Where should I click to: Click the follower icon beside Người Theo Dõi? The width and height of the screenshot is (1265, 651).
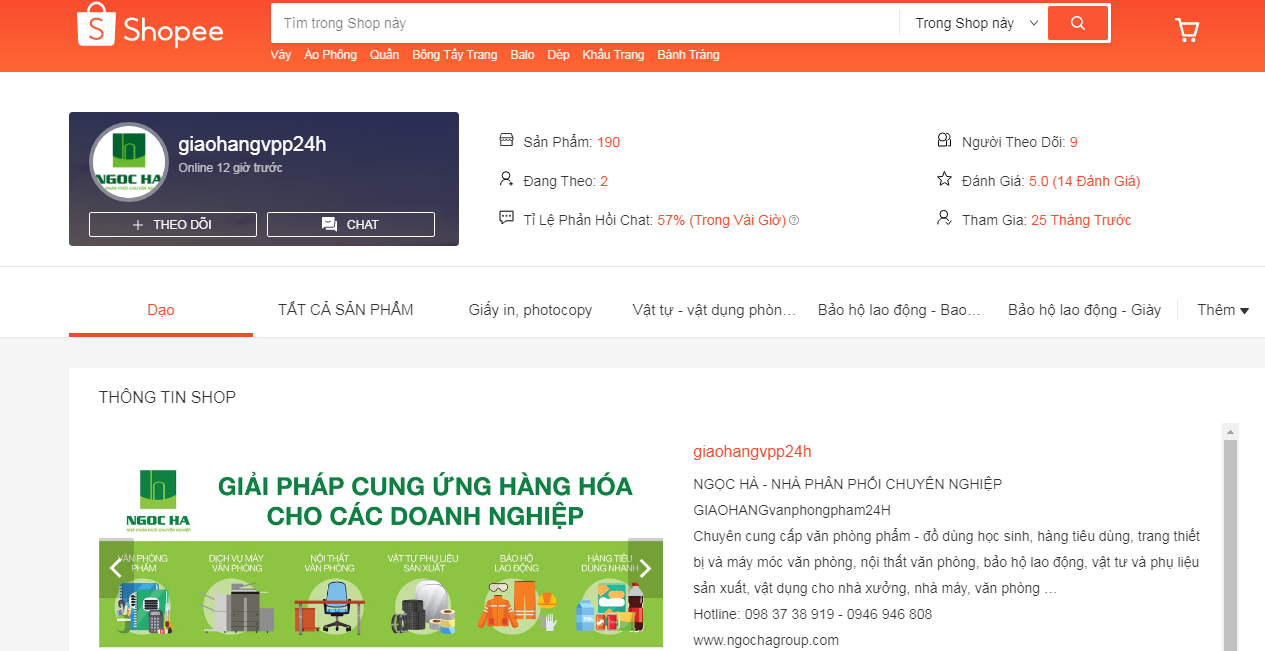point(944,140)
